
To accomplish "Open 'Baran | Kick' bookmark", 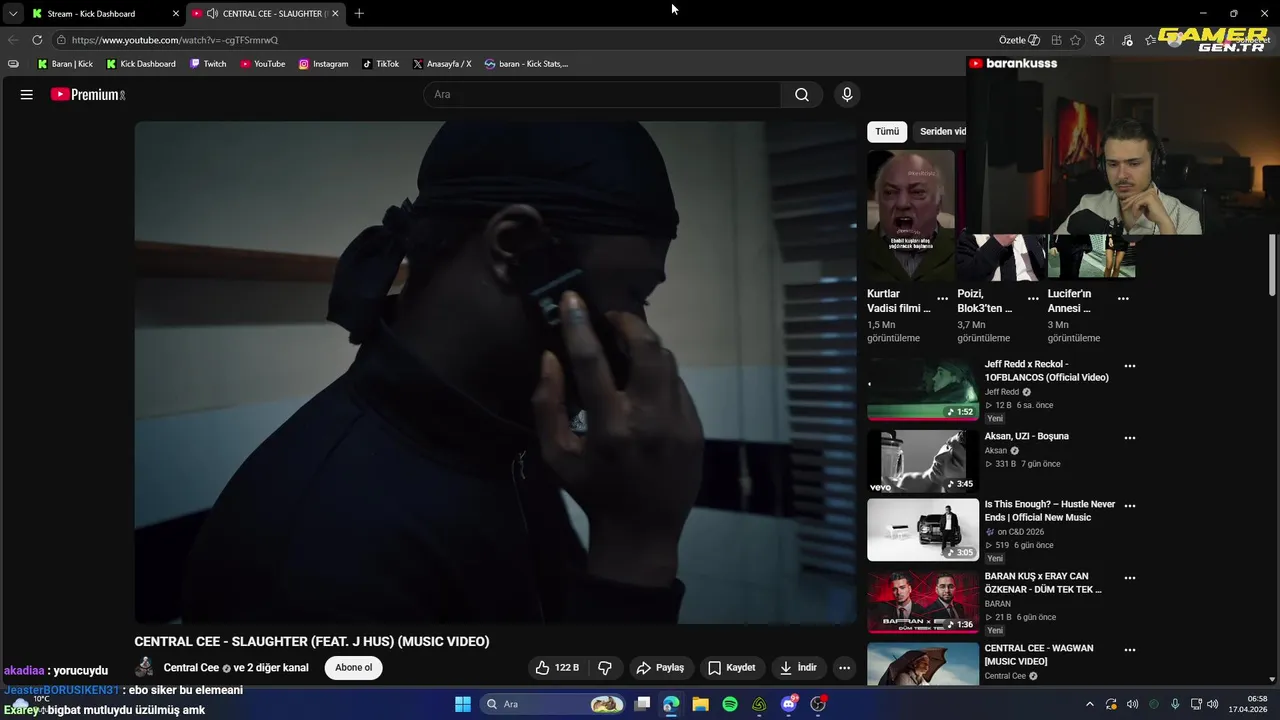I will 65,64.
